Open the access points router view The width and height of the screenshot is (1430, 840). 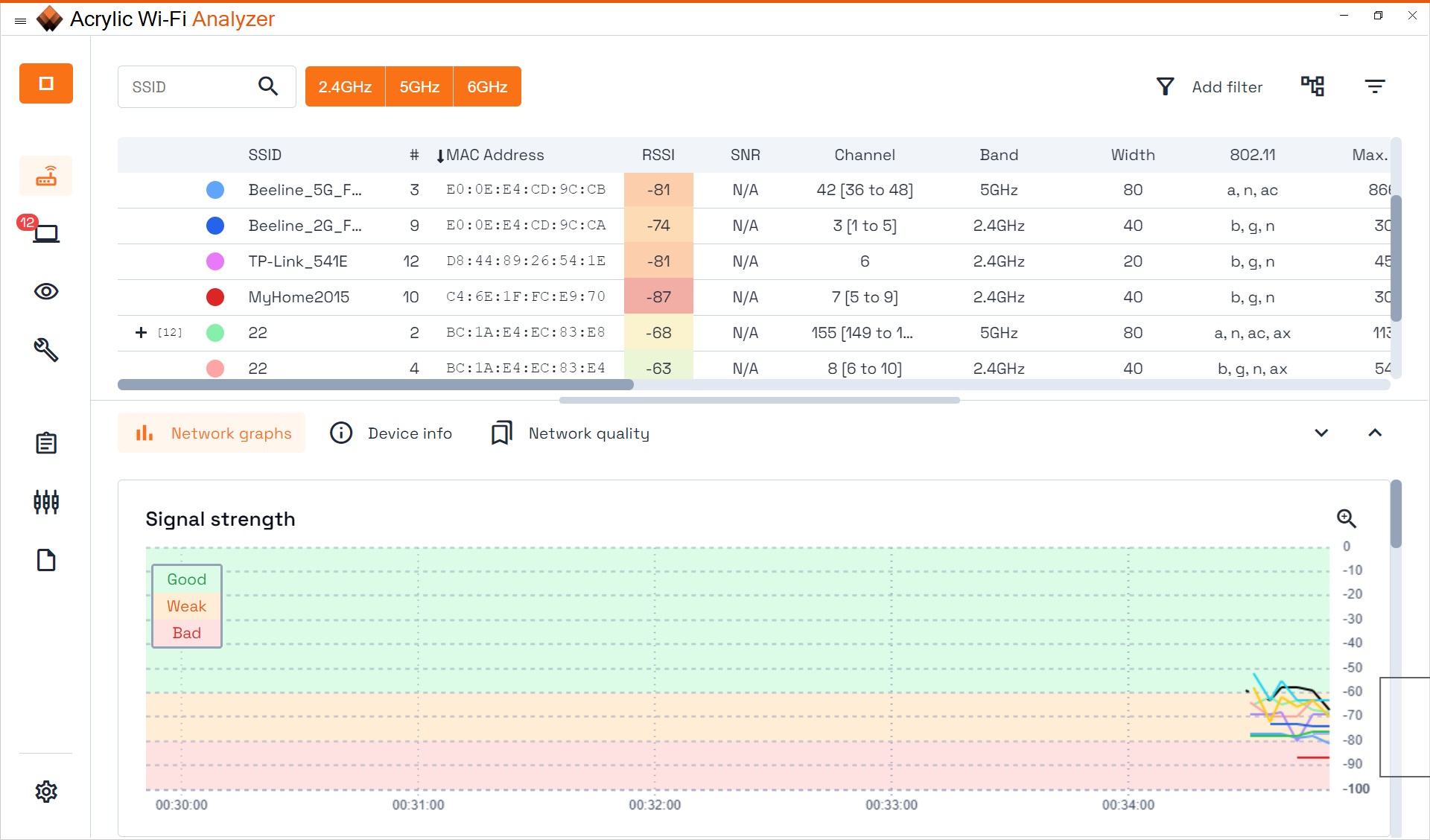pos(46,176)
